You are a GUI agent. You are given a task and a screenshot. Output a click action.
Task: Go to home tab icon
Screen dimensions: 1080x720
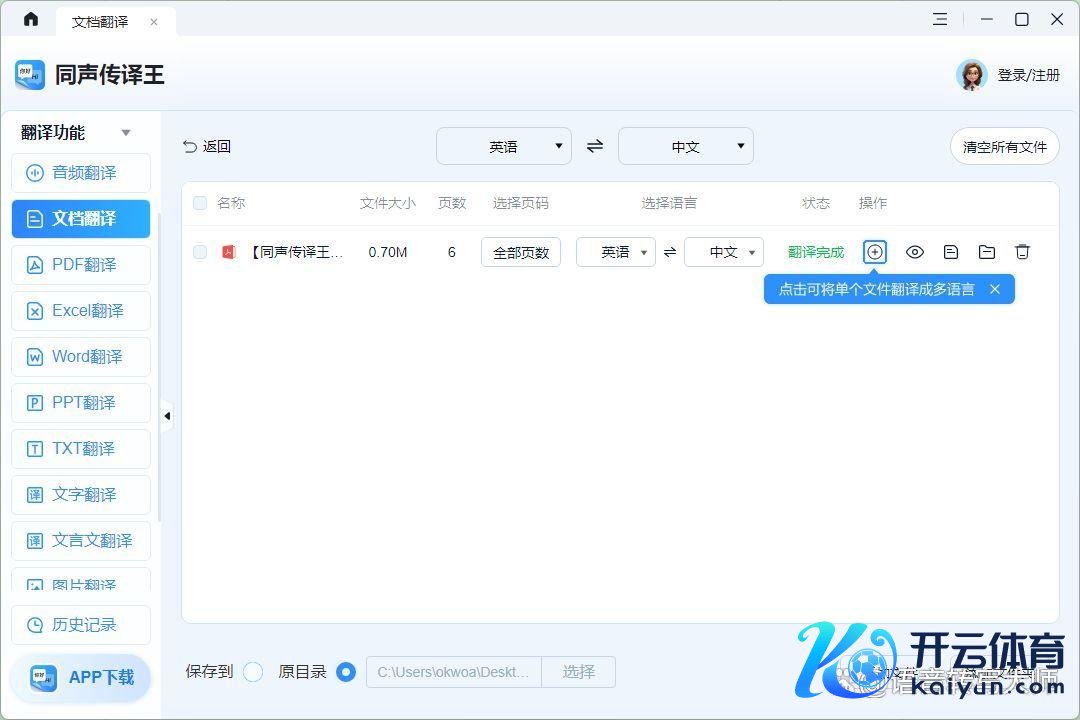[31, 20]
